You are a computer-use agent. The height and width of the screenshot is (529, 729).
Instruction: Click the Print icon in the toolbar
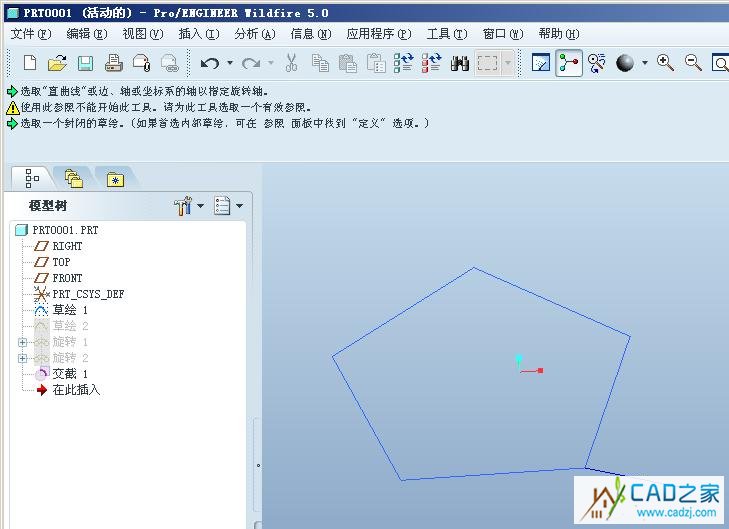pos(113,63)
